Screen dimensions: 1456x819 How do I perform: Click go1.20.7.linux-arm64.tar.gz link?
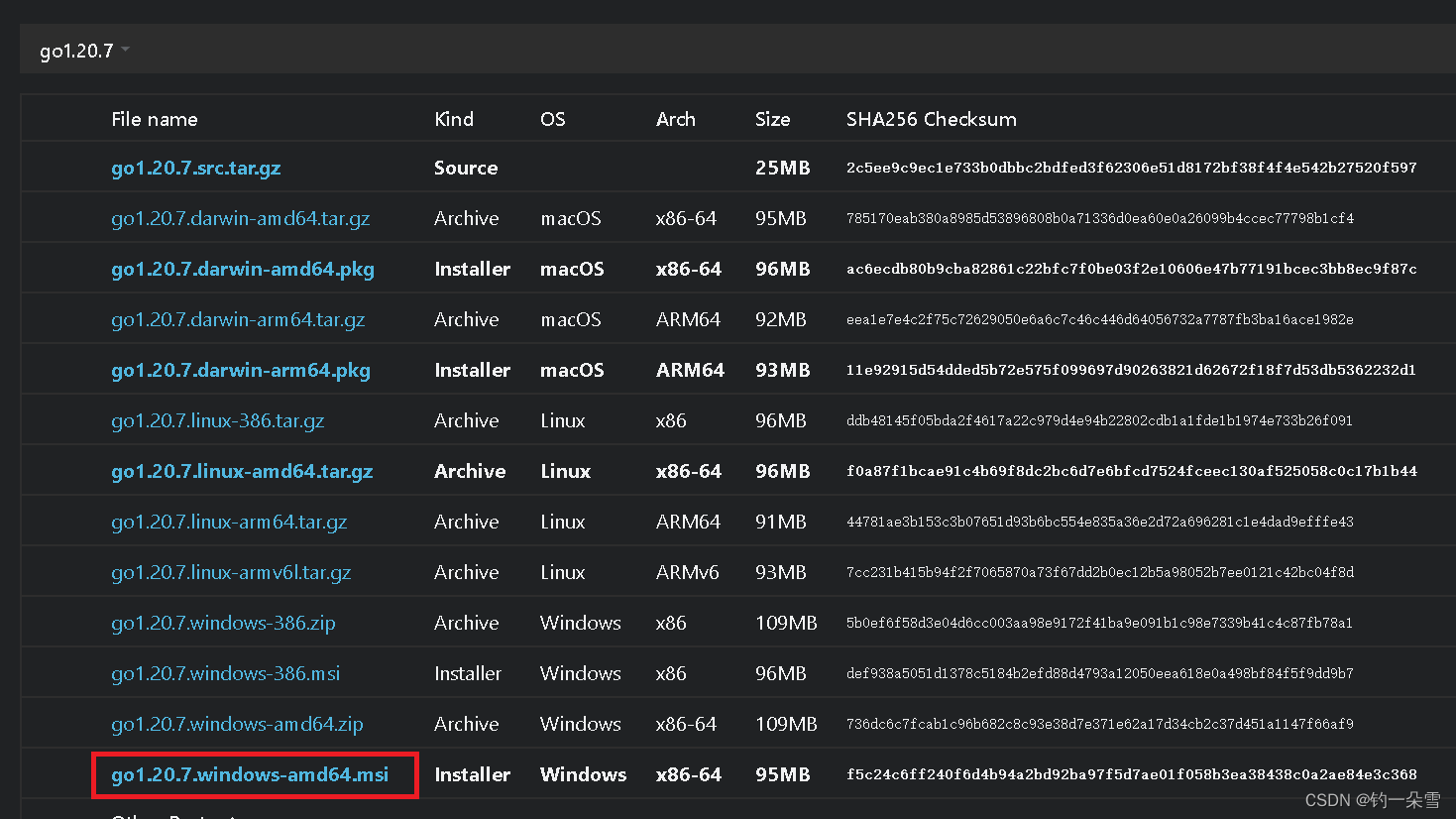pos(229,522)
